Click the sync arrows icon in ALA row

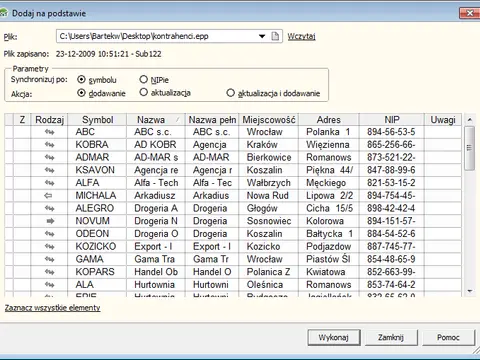pyautogui.click(x=49, y=285)
